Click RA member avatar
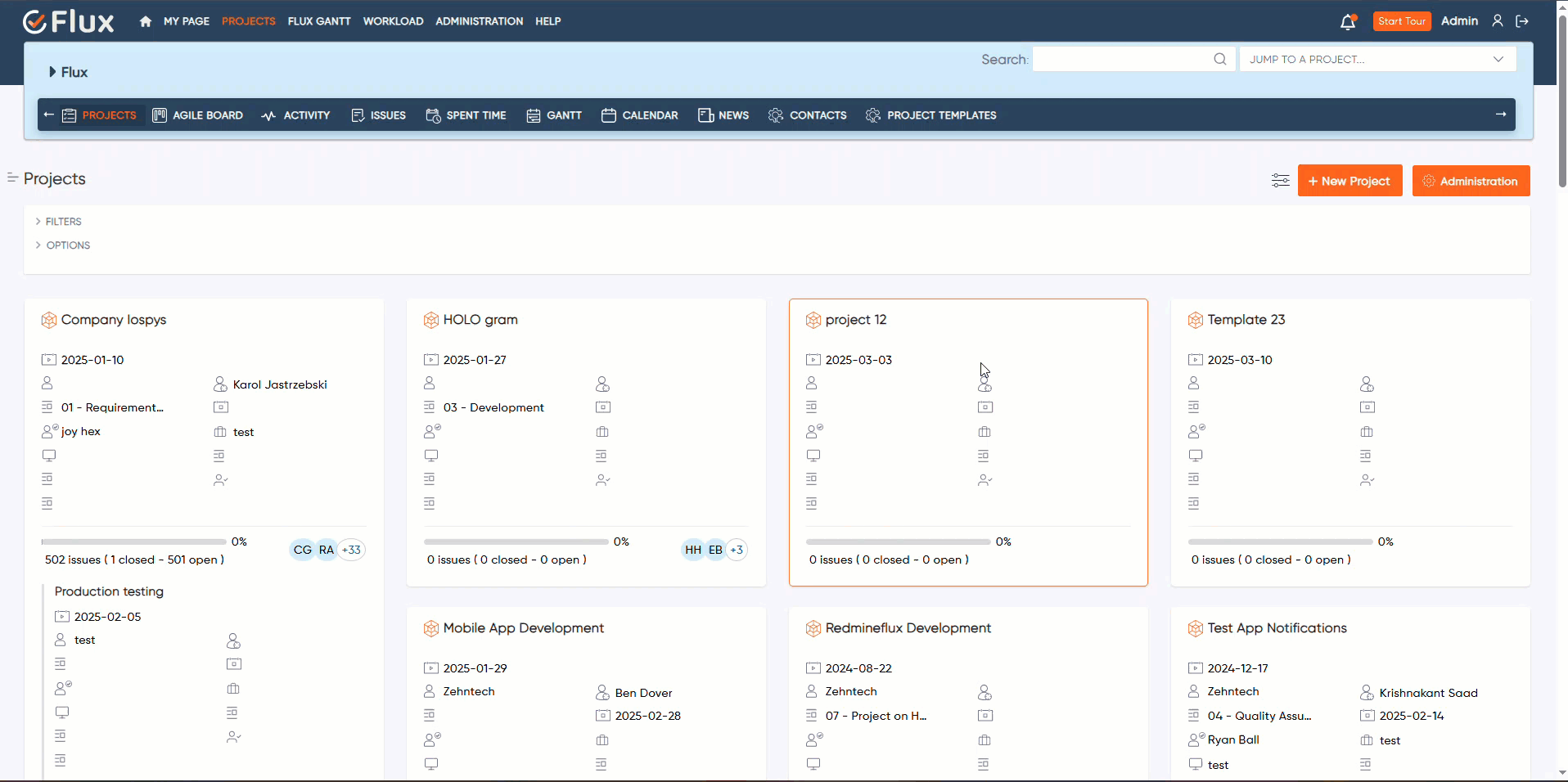The width and height of the screenshot is (1568, 782). pos(327,550)
